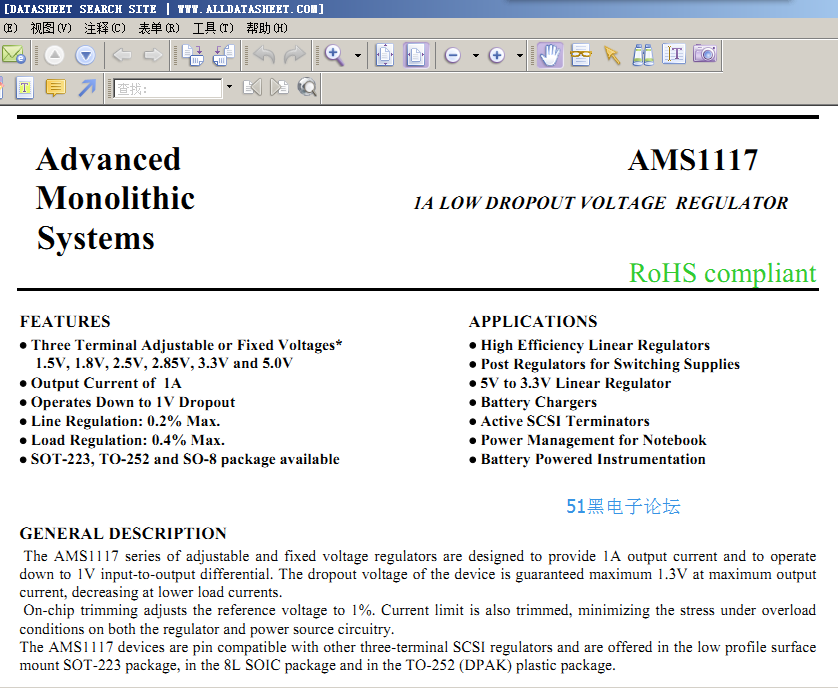Open the 帮助(H) menu

pos(267,28)
